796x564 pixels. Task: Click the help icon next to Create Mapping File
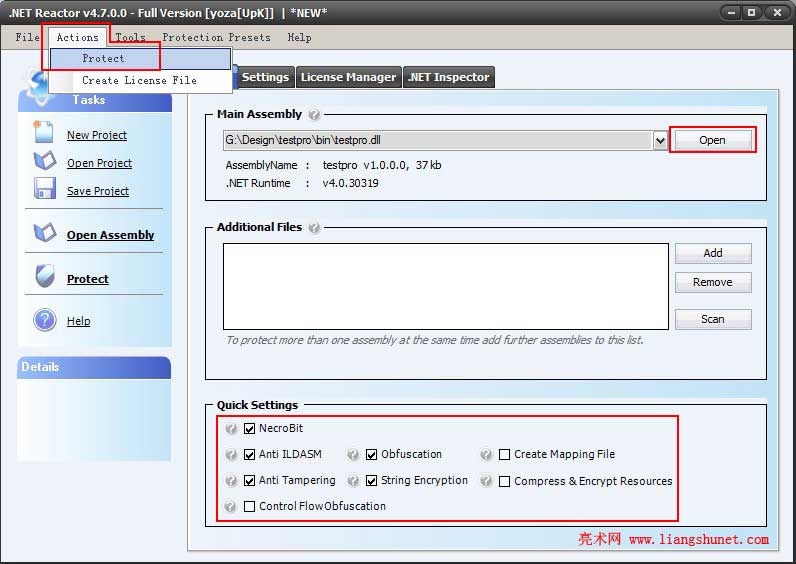486,455
